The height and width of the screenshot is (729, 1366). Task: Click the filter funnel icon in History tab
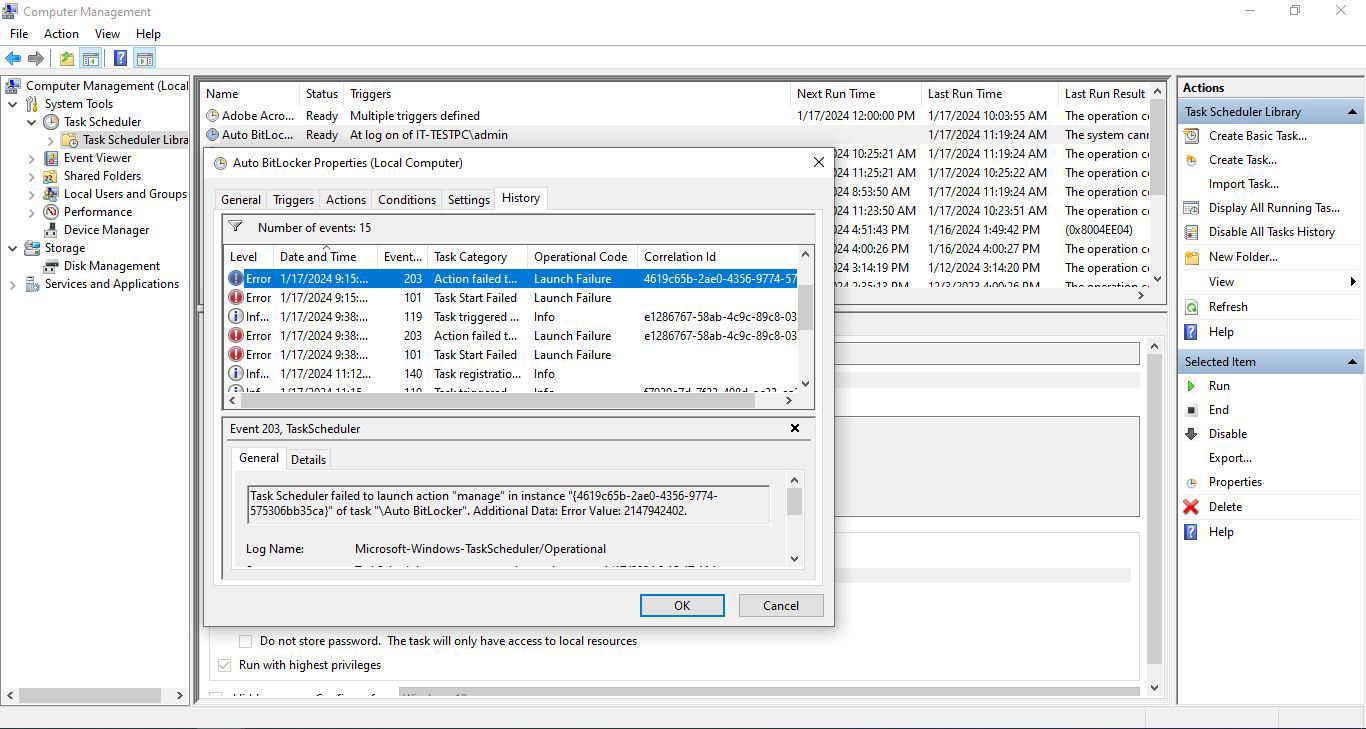(x=235, y=227)
